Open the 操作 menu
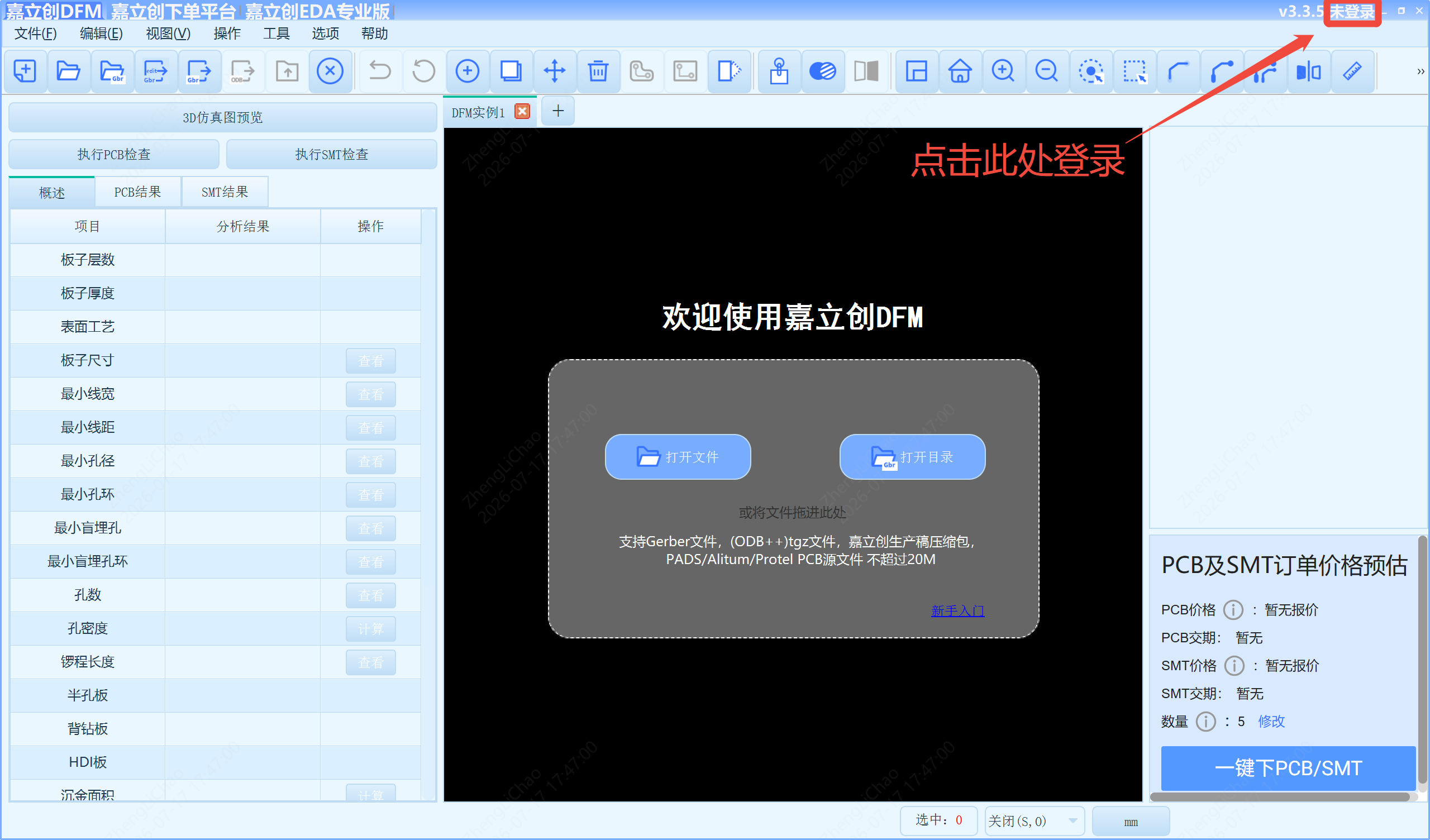This screenshot has width=1430, height=840. coord(227,34)
